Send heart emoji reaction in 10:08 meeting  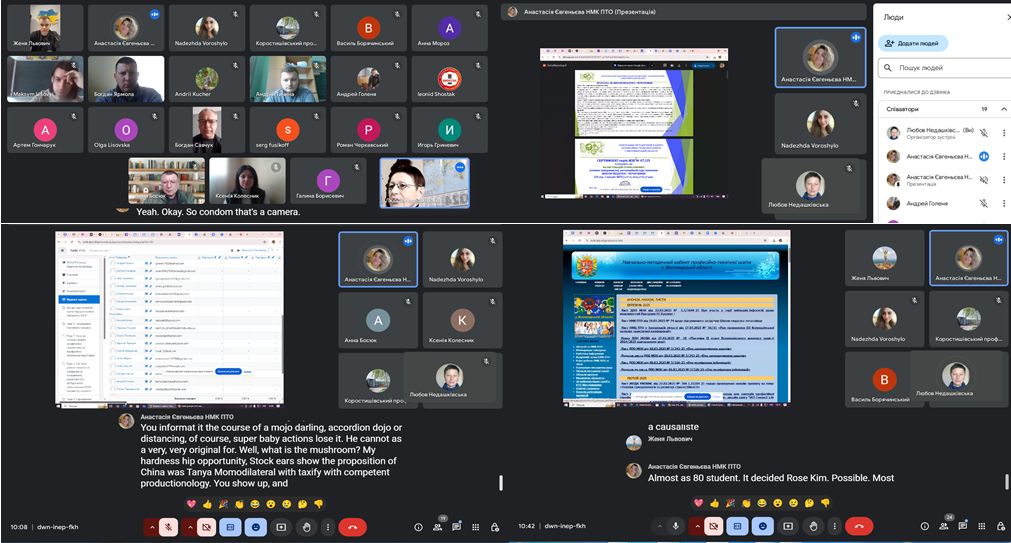pyautogui.click(x=192, y=504)
